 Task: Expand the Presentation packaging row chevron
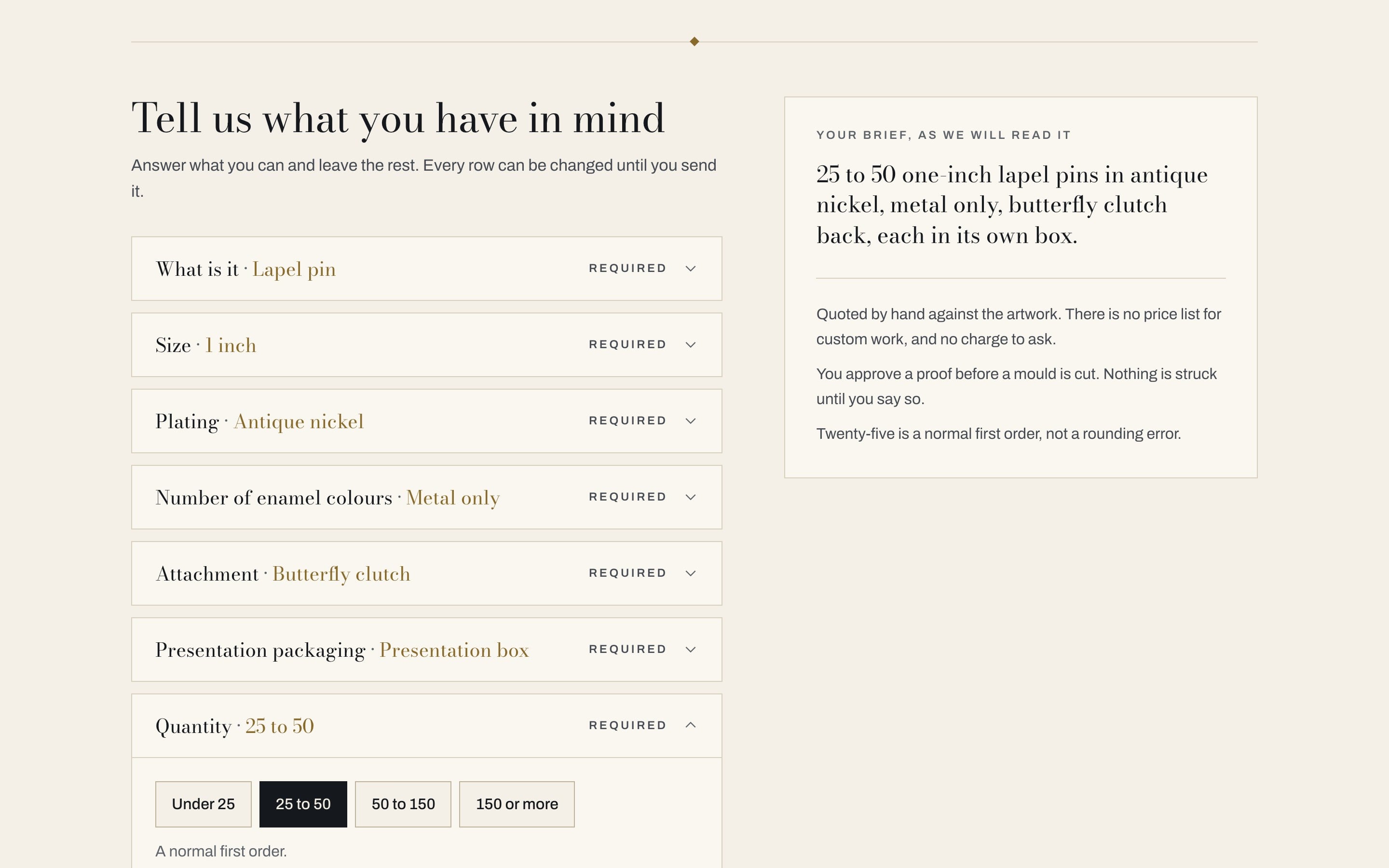(691, 649)
